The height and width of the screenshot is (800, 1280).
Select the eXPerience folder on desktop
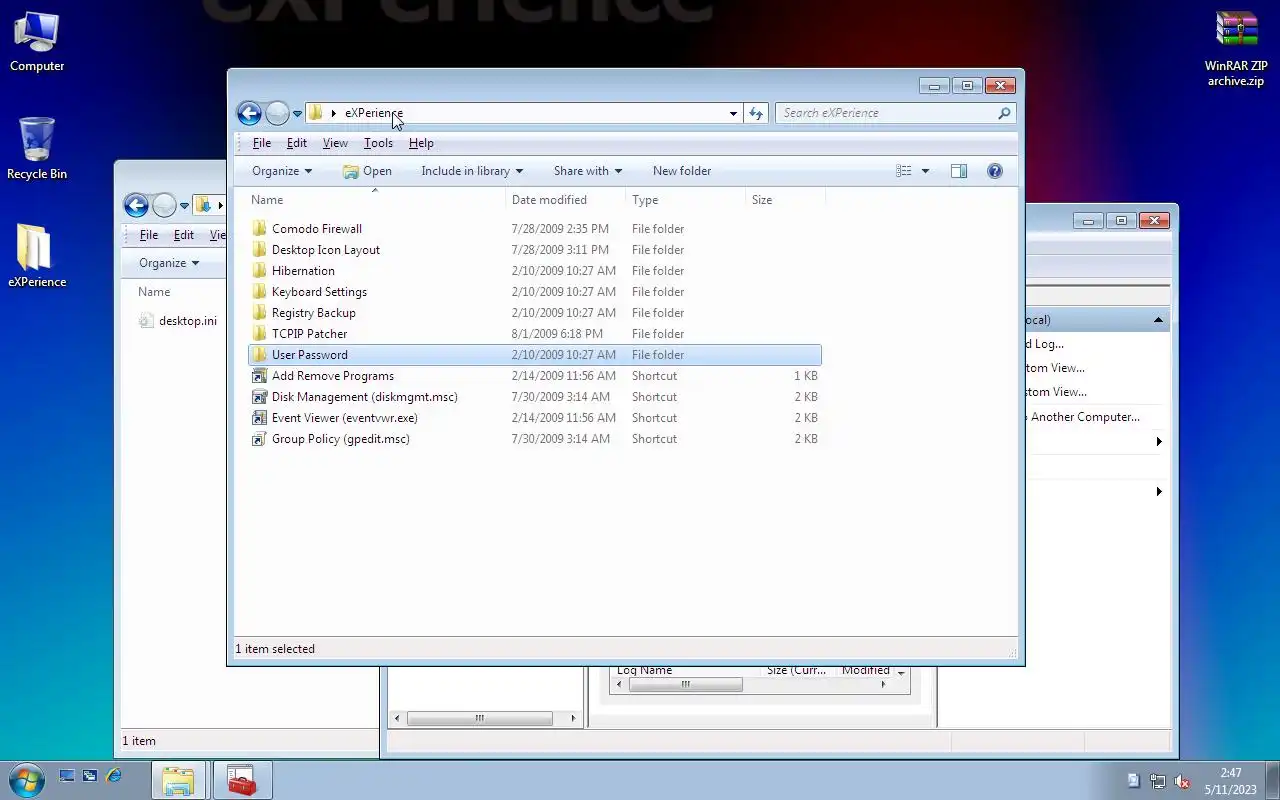pyautogui.click(x=37, y=256)
